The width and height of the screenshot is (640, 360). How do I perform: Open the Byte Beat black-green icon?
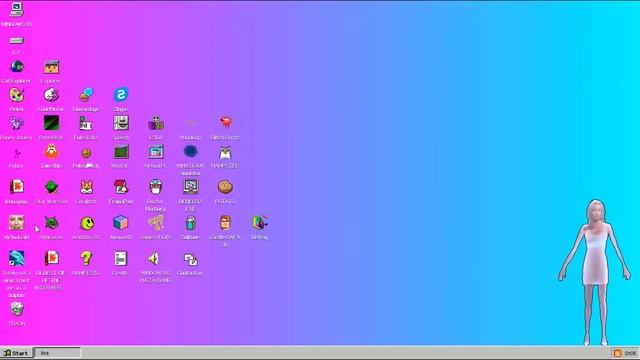pos(51,123)
